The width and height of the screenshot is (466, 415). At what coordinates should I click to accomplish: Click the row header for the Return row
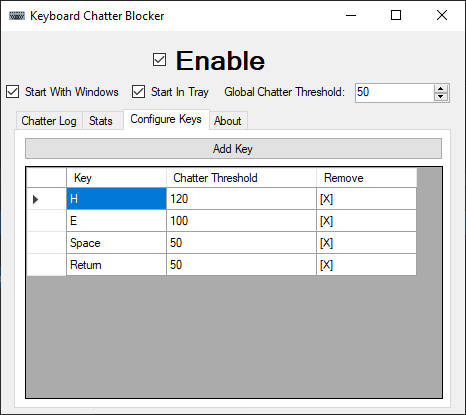point(46,265)
